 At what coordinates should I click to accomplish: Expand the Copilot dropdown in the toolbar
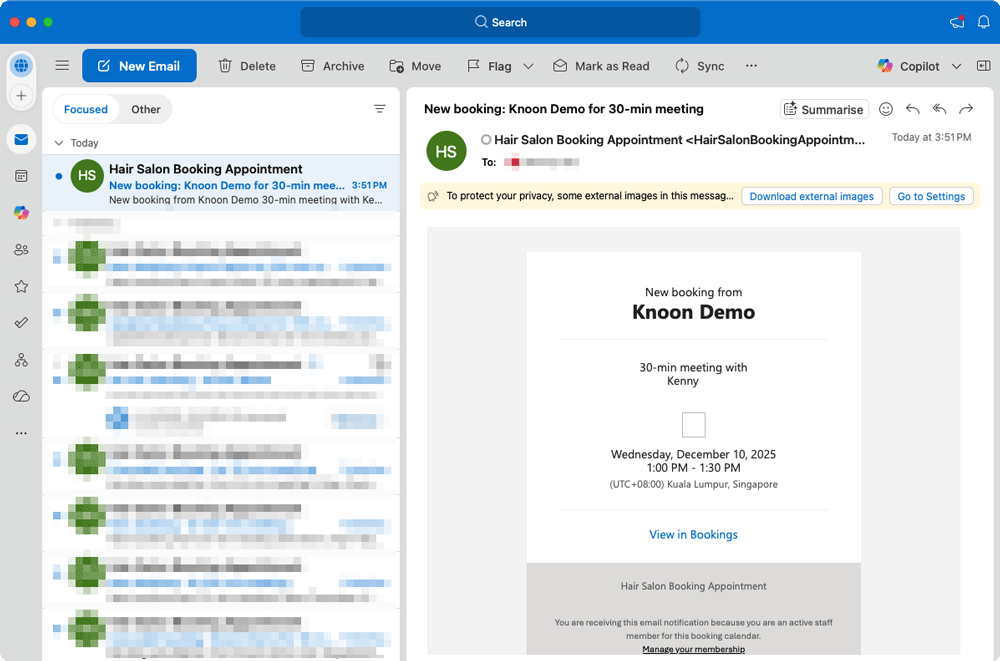(x=956, y=66)
